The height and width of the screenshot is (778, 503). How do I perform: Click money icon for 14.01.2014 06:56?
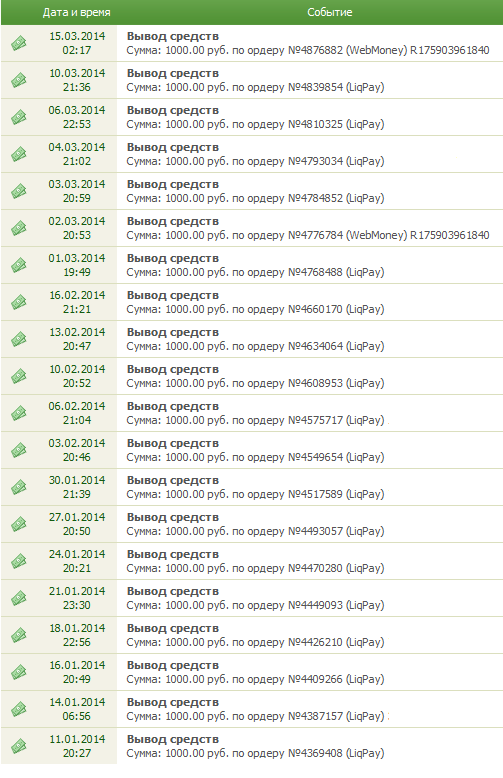tap(19, 710)
